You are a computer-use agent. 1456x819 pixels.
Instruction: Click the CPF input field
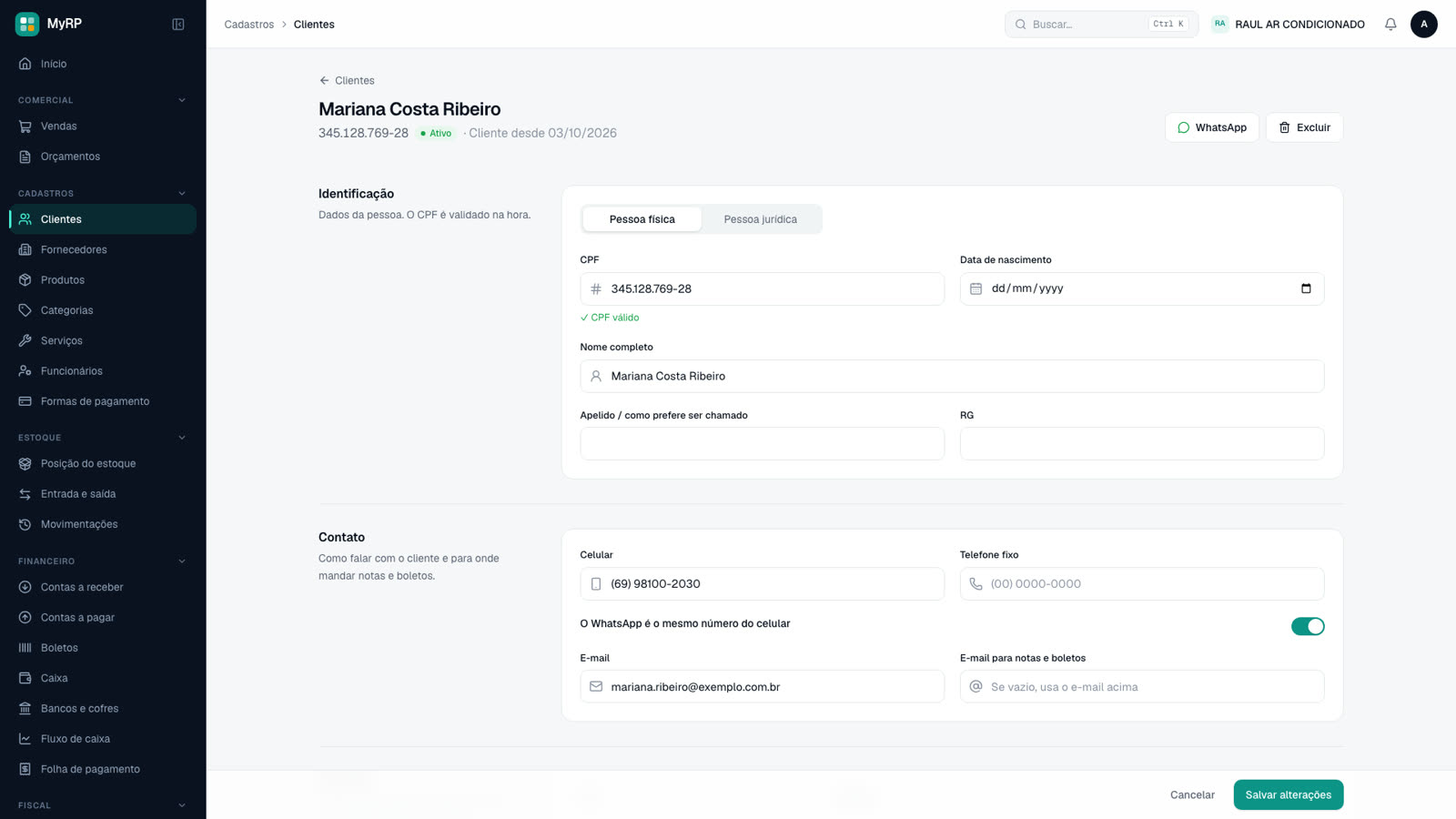[x=763, y=288]
